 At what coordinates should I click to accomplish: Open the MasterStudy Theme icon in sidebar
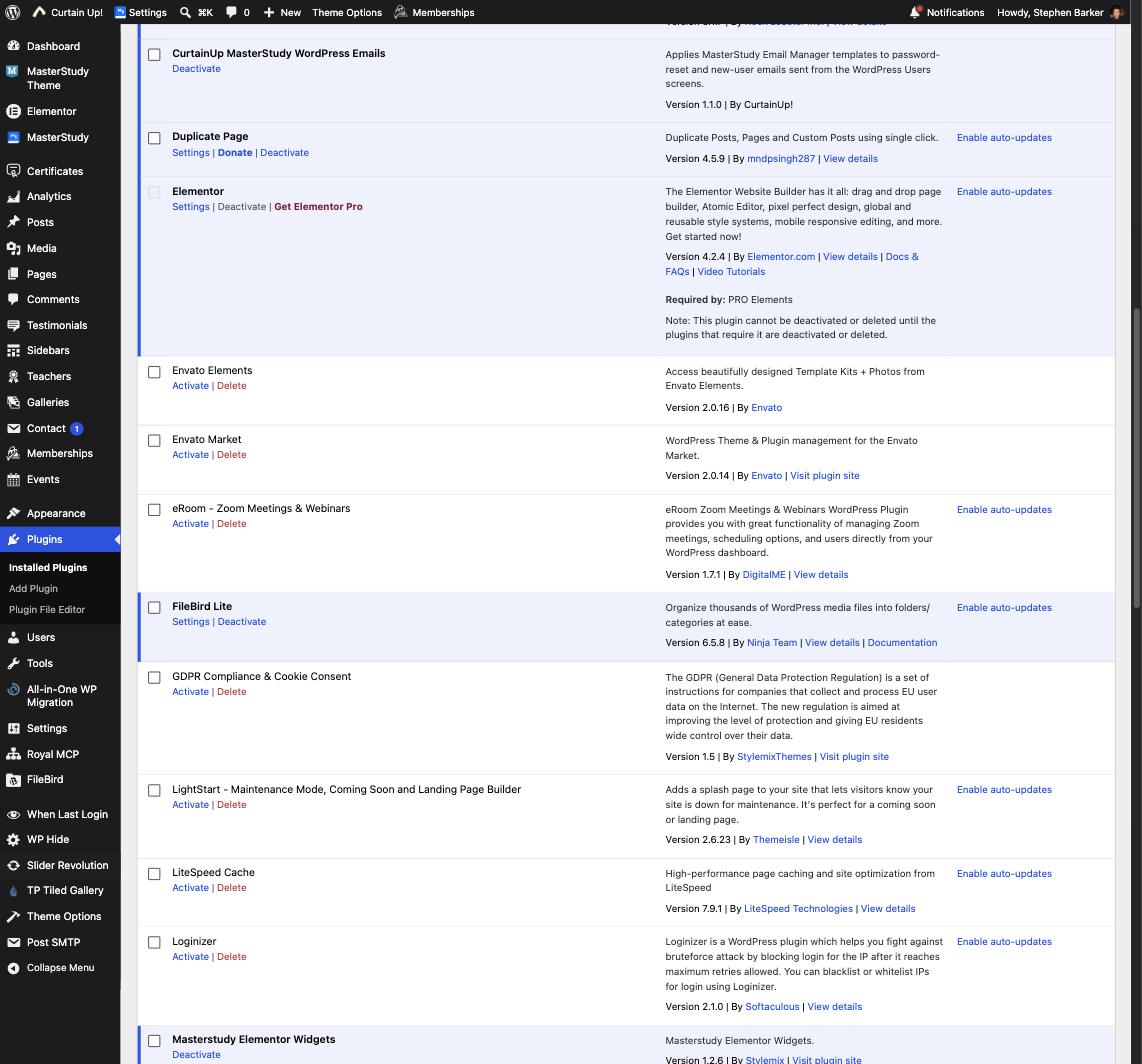coord(13,71)
